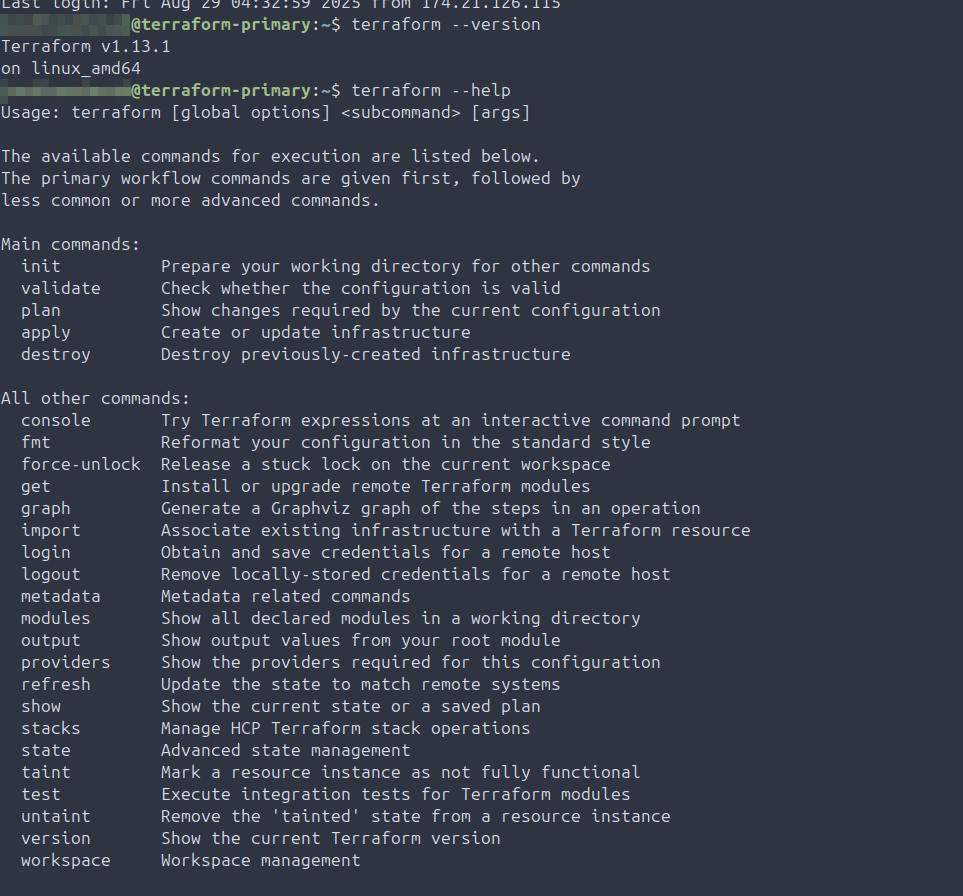Click the 'apply' command name

46,332
